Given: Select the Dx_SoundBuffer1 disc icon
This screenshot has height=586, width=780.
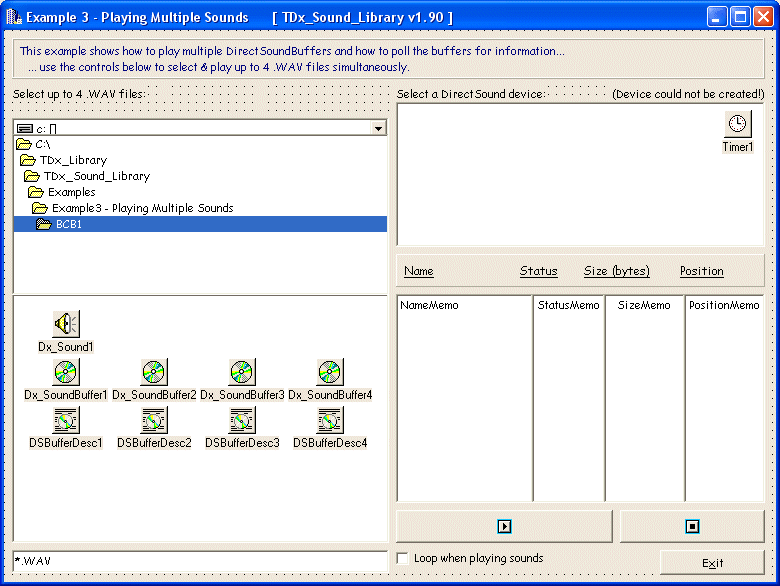Looking at the screenshot, I should [66, 372].
